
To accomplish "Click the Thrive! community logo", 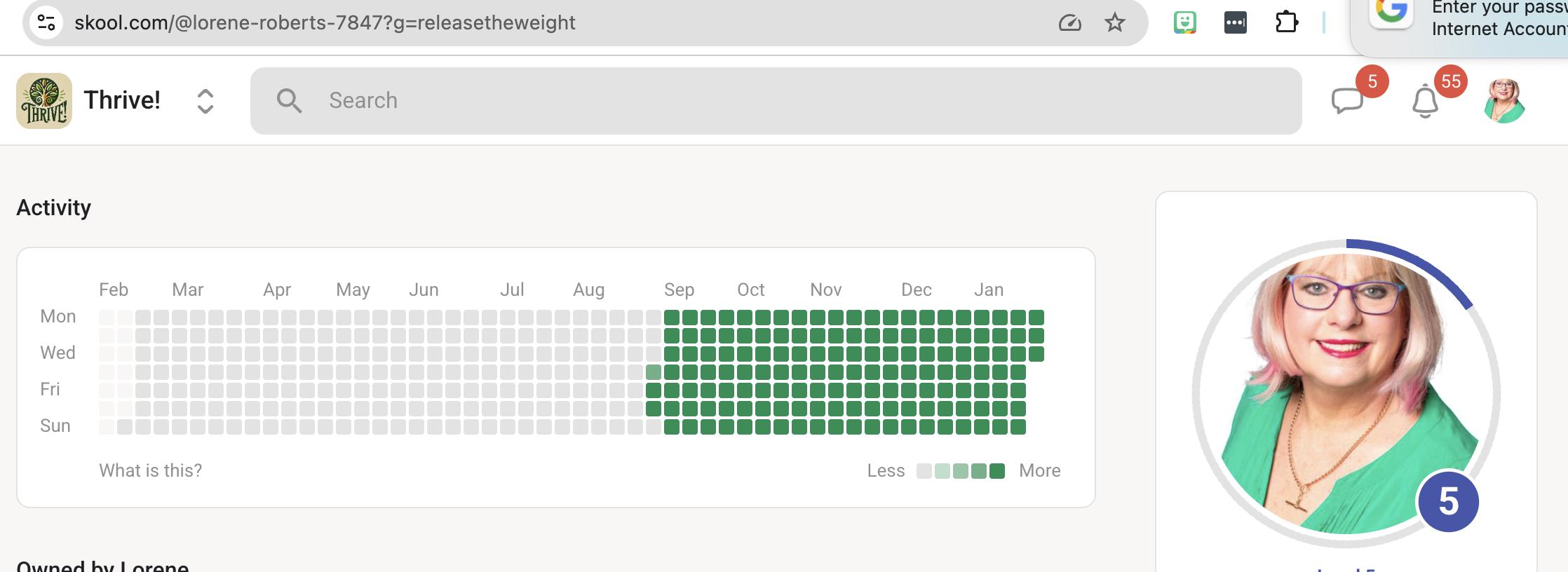I will (44, 101).
